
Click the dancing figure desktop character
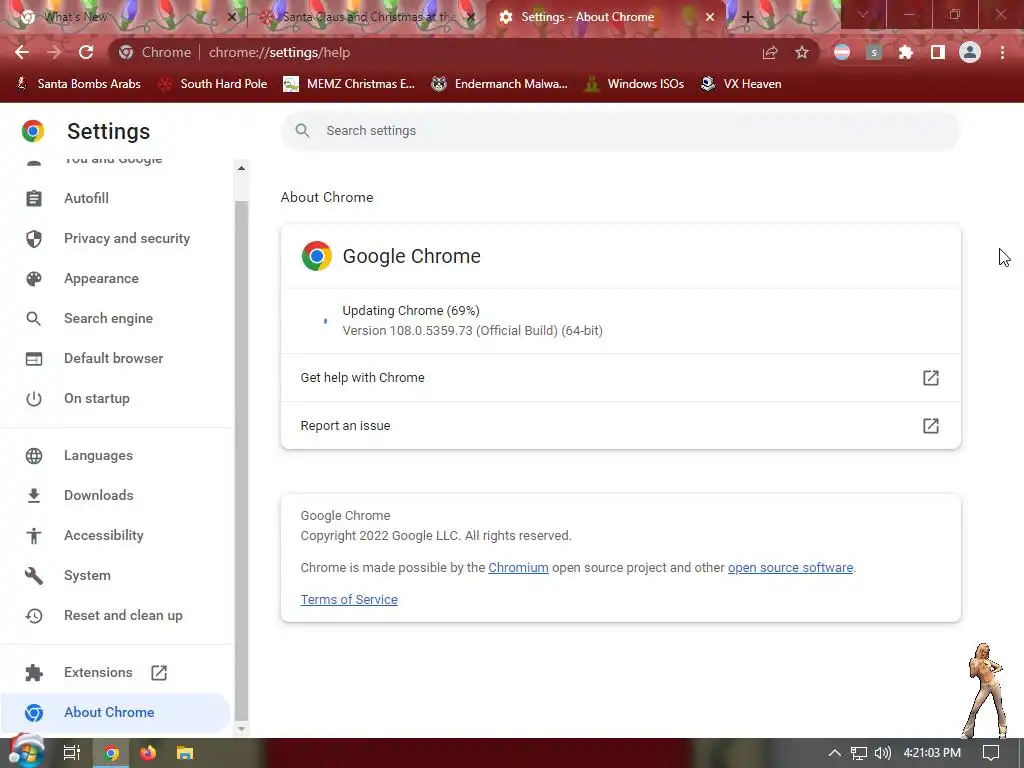pos(986,691)
